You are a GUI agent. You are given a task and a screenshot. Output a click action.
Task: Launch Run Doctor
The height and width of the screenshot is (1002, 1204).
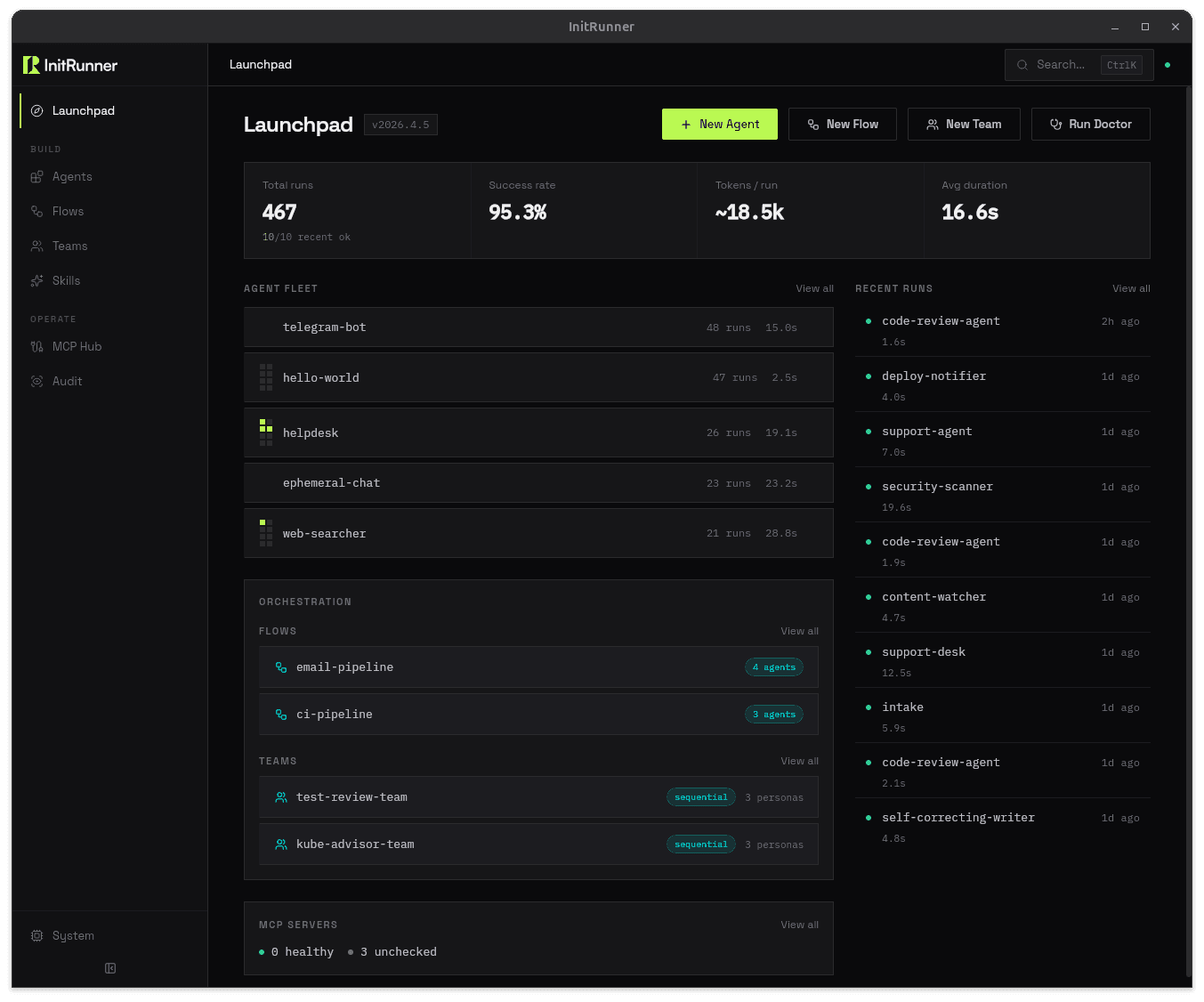click(1091, 125)
